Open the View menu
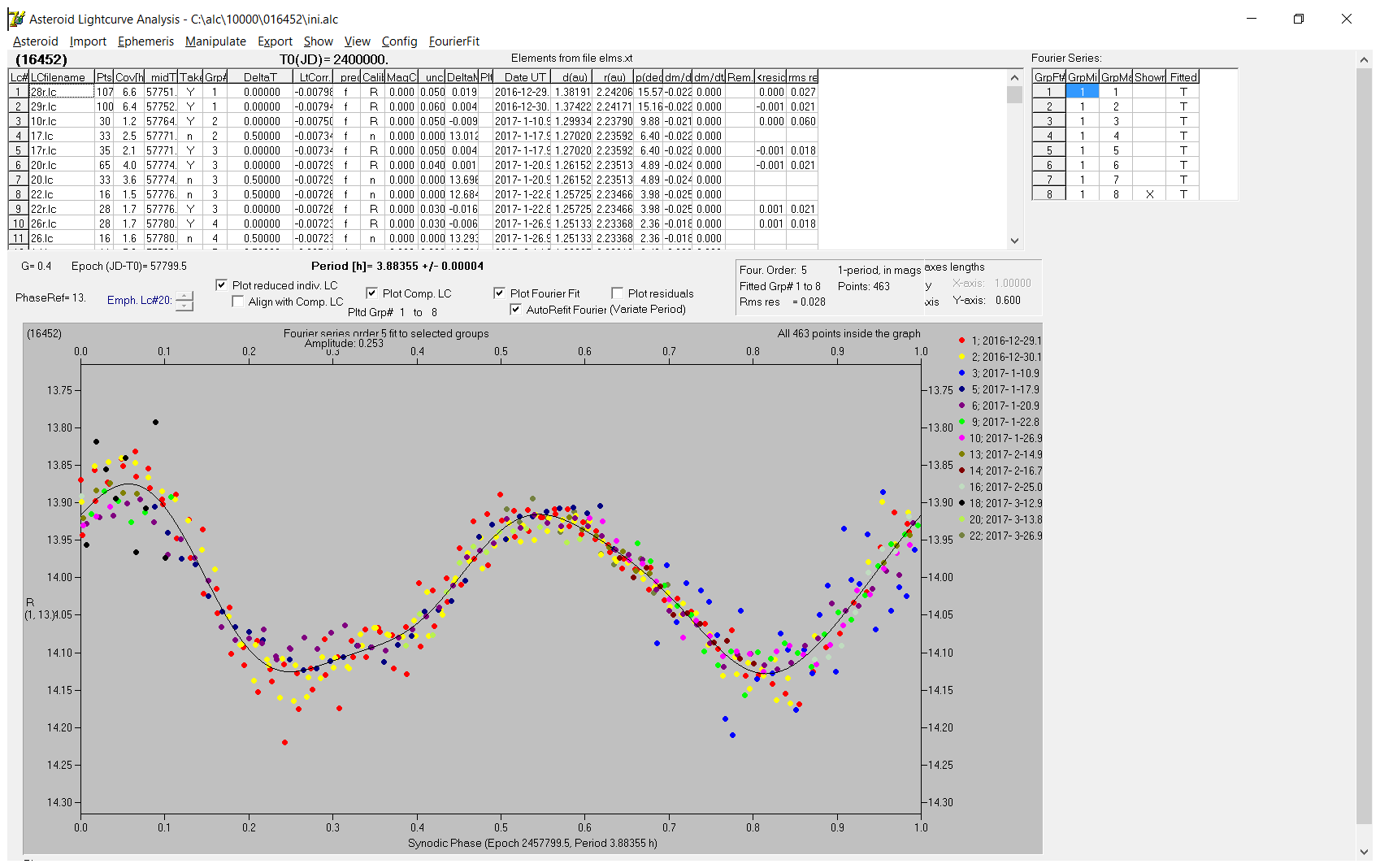The image size is (1380, 868). click(357, 41)
